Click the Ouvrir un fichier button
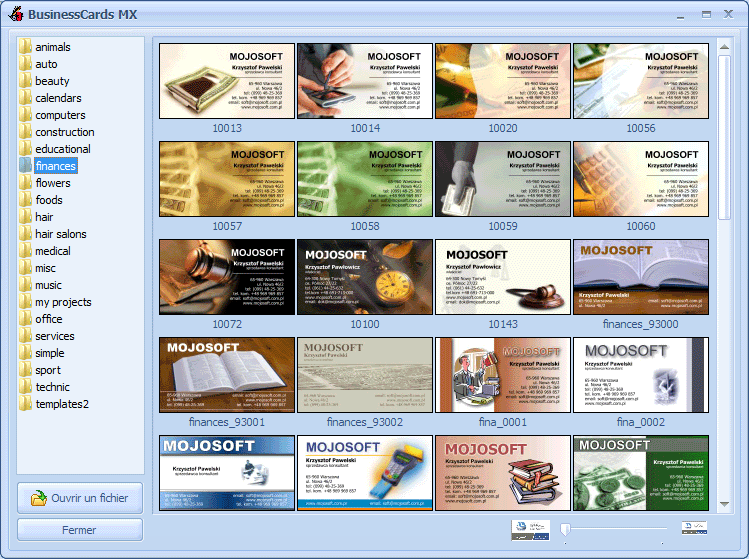Viewport: 749px width, 559px height. coord(80,498)
